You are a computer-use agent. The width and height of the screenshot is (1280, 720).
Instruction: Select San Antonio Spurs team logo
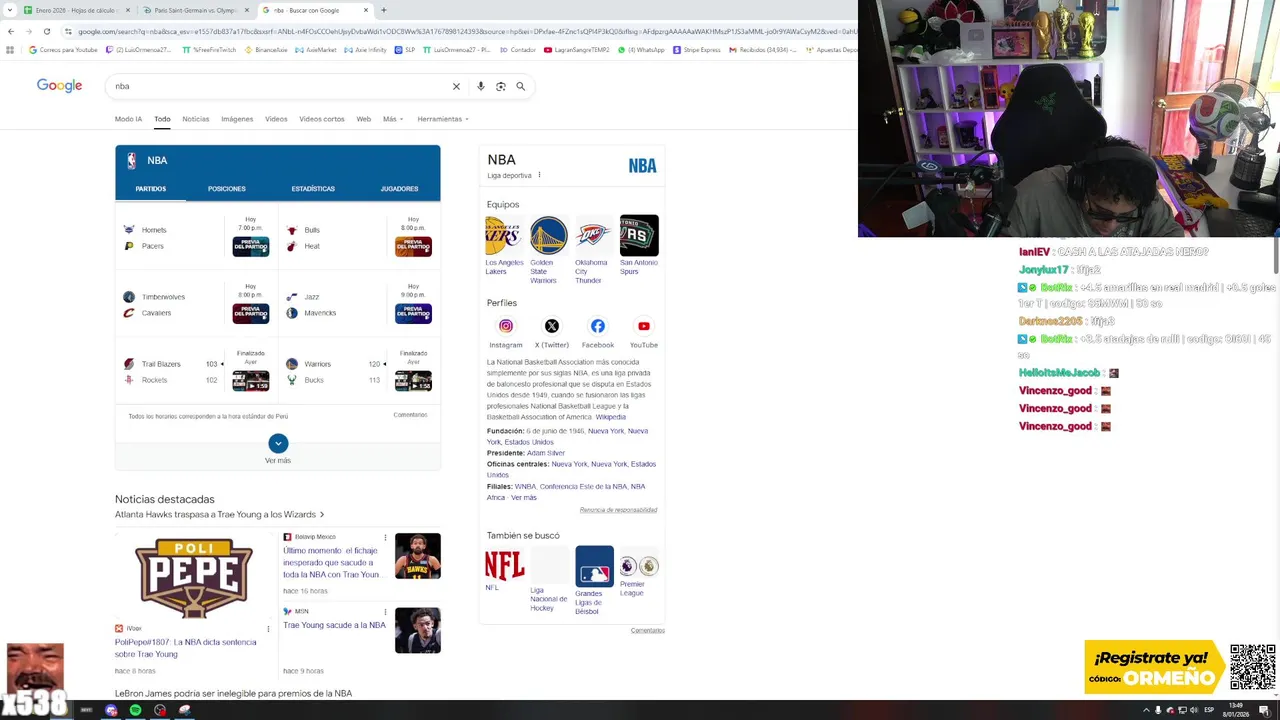(639, 236)
